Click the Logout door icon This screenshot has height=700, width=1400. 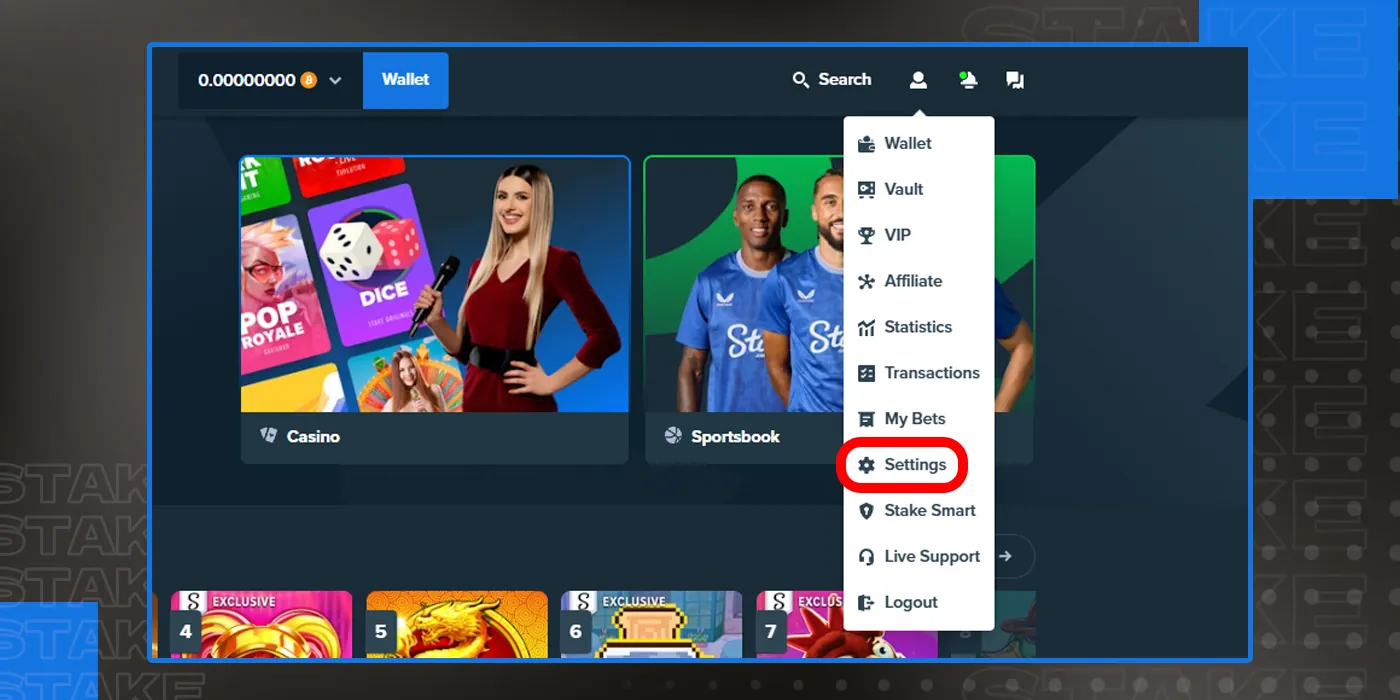click(867, 603)
